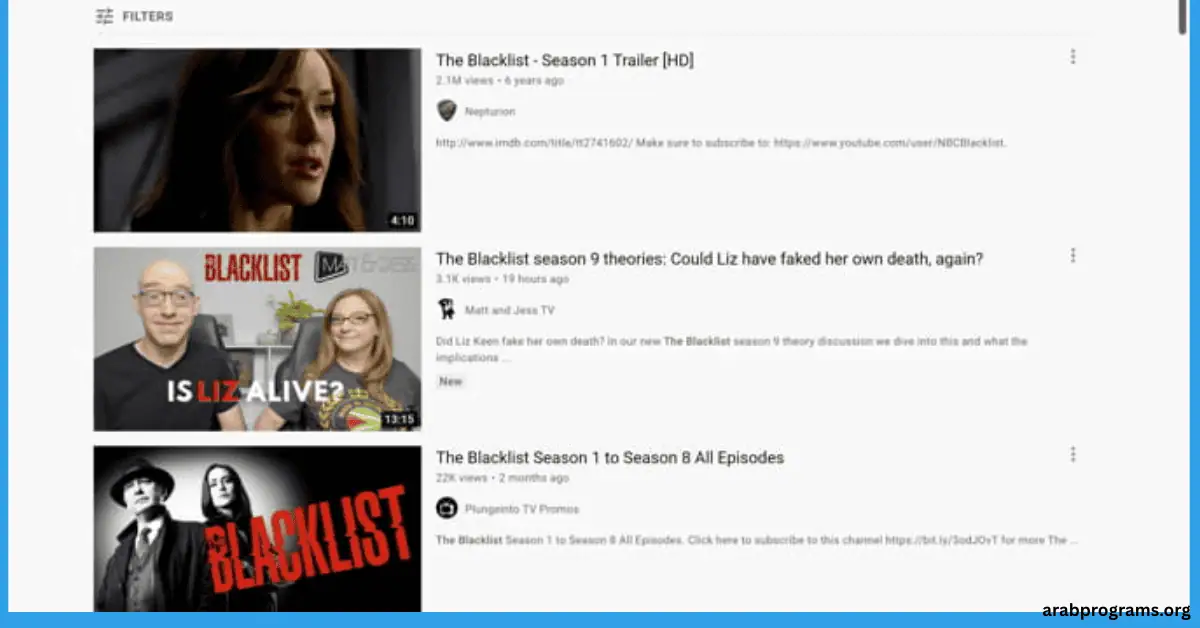This screenshot has height=628, width=1200.
Task: Click '22K views · 2 months ago' text
Action: [x=501, y=478]
